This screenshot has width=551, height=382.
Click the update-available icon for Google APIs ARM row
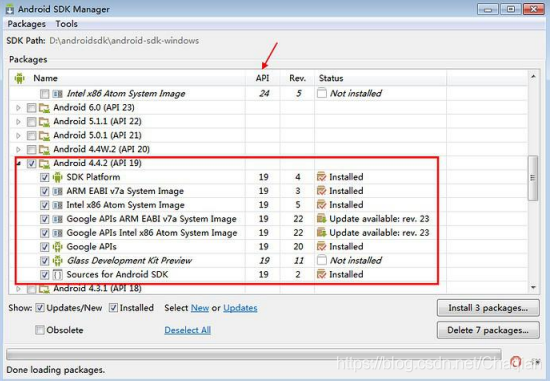click(x=321, y=219)
